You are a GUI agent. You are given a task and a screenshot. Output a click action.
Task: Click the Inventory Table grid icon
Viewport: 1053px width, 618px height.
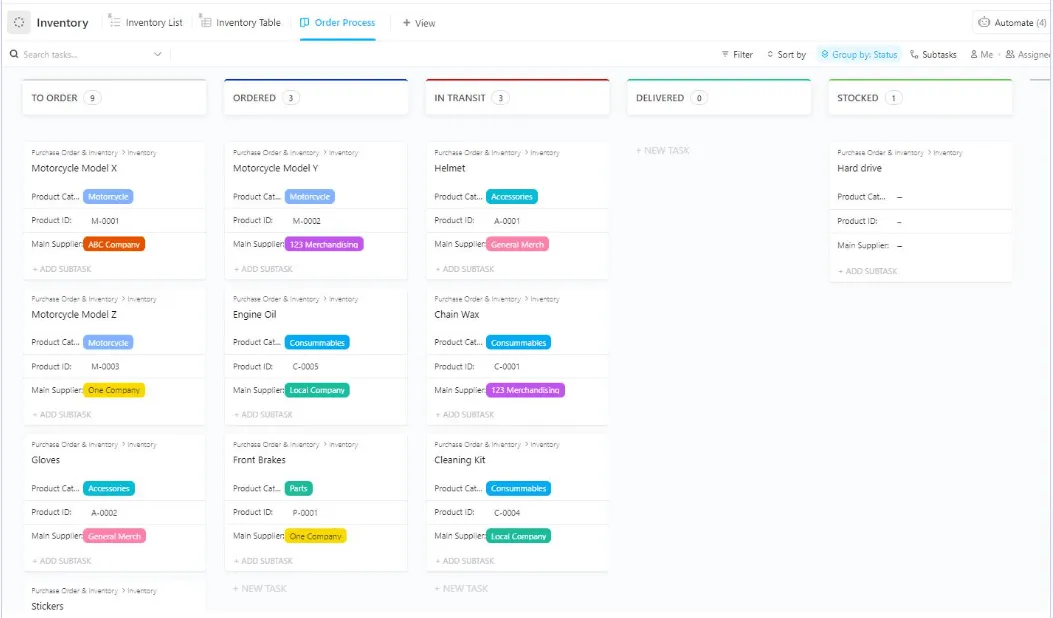point(205,22)
